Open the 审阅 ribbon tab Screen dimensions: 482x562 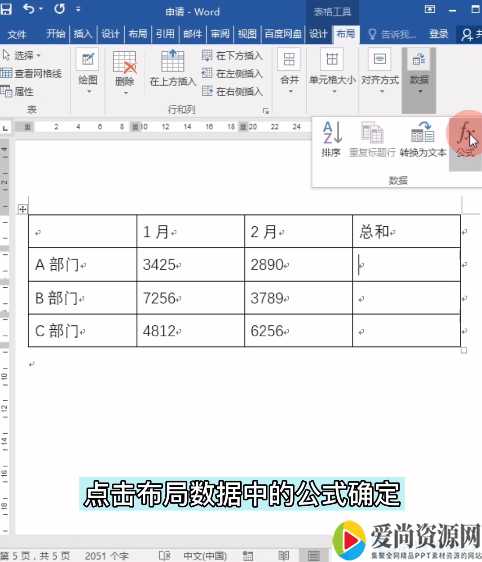220,34
